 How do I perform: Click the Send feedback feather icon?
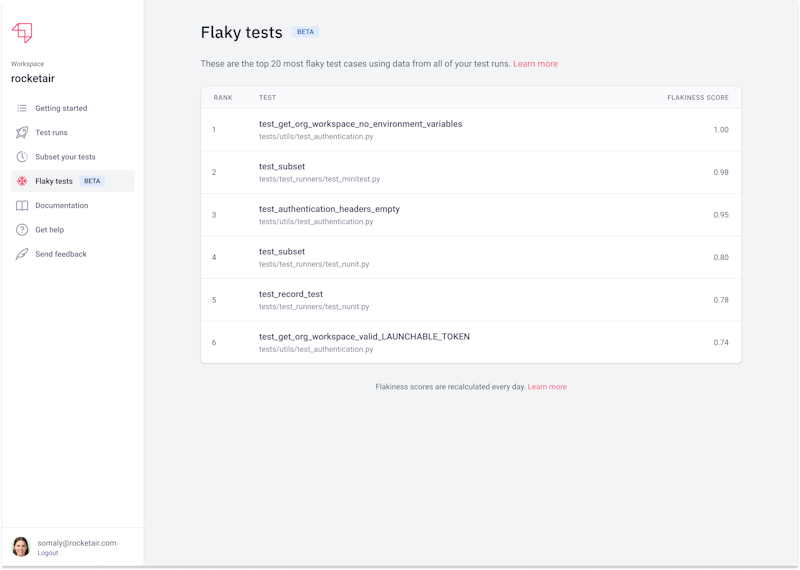[22, 254]
